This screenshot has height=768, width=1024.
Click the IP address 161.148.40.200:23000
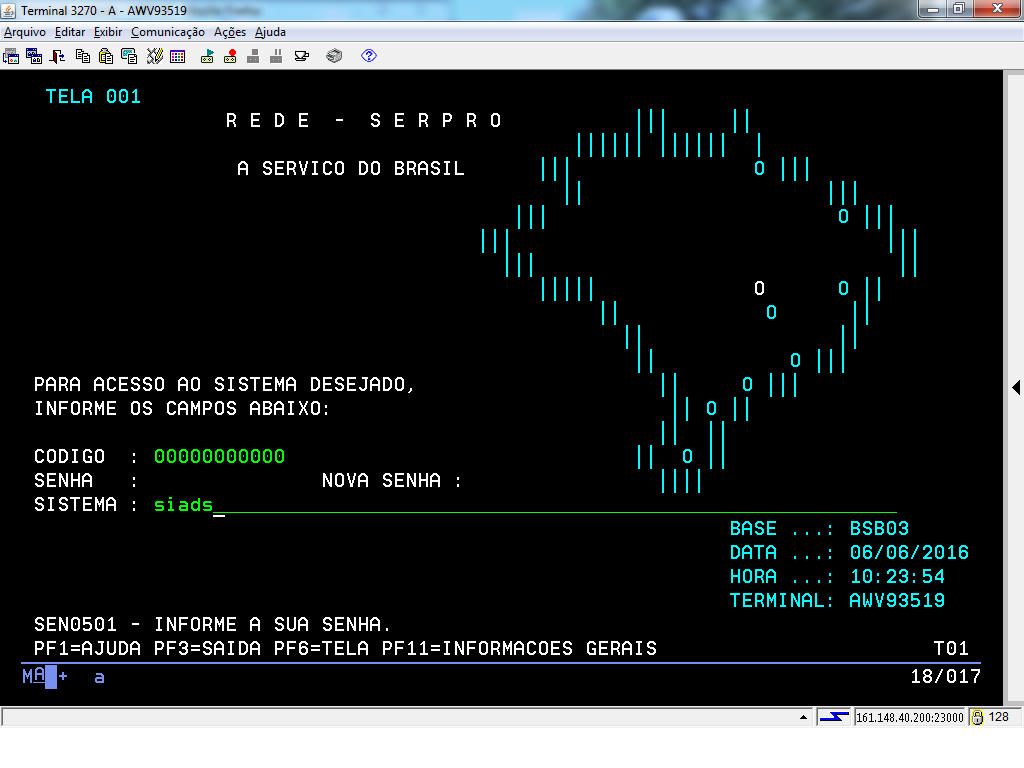tap(910, 718)
